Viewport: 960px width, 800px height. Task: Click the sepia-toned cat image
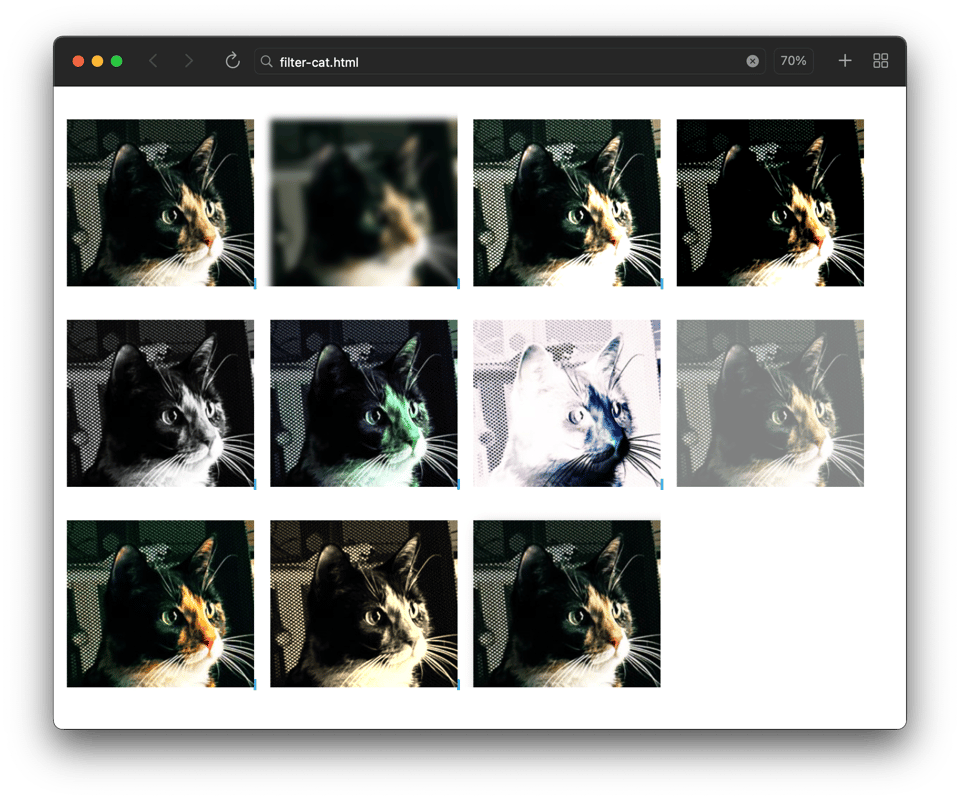click(364, 603)
